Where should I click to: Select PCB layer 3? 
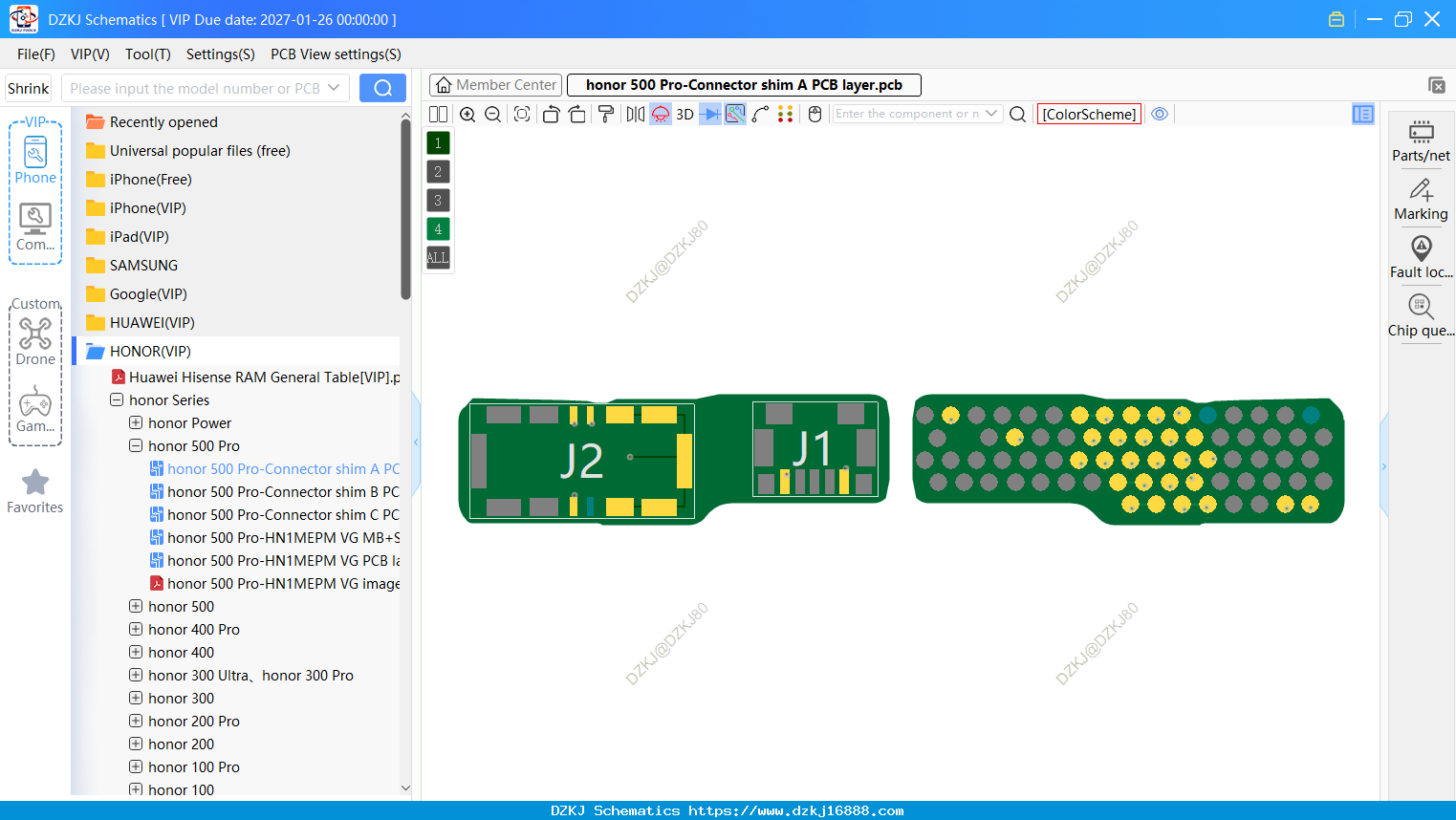(x=438, y=201)
